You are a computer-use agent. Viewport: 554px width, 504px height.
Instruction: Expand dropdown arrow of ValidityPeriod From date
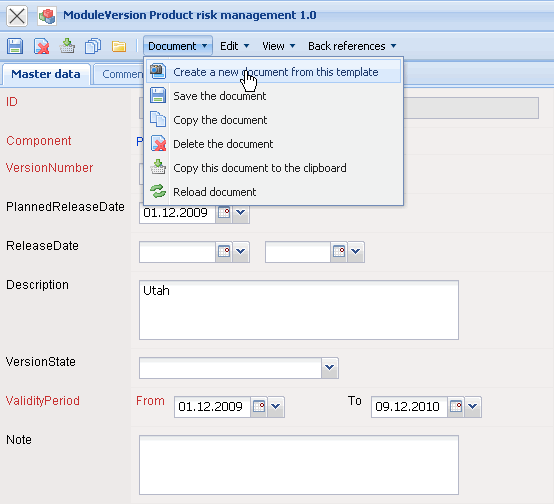click(x=276, y=406)
